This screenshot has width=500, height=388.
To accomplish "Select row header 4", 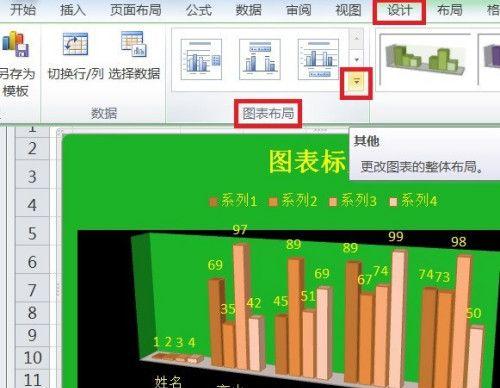I will 32,205.
